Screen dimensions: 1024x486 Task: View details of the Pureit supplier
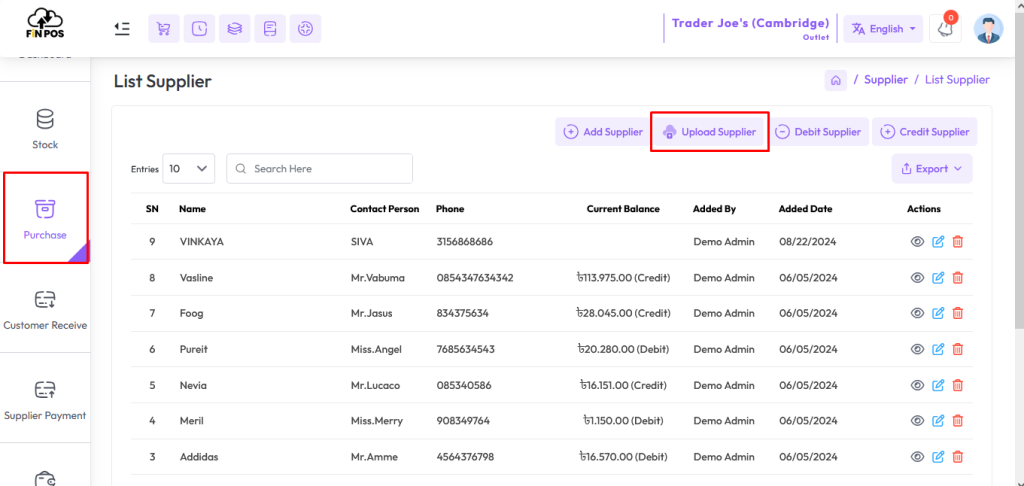coord(918,349)
